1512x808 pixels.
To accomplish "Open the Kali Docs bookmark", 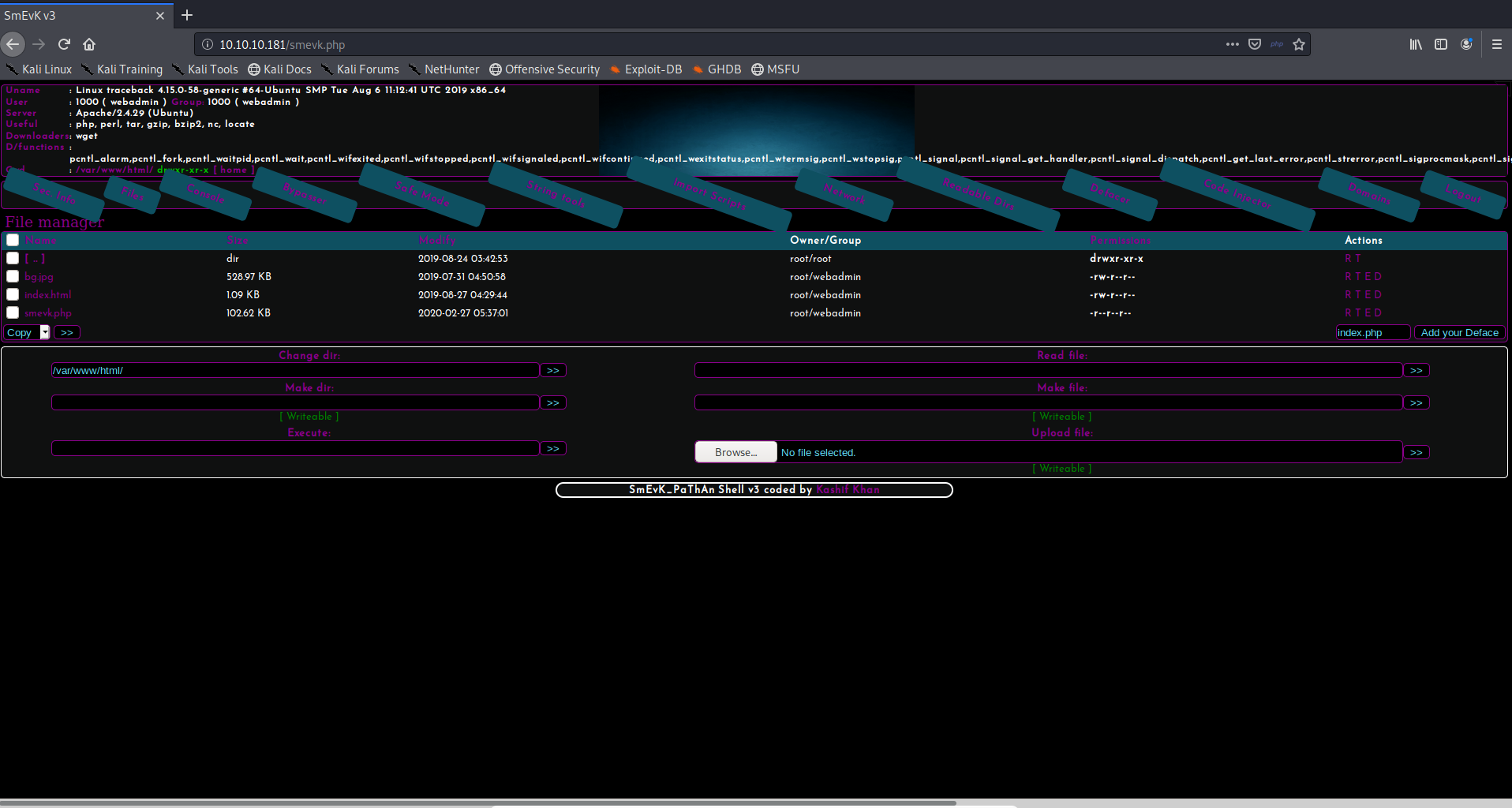I will (x=279, y=69).
